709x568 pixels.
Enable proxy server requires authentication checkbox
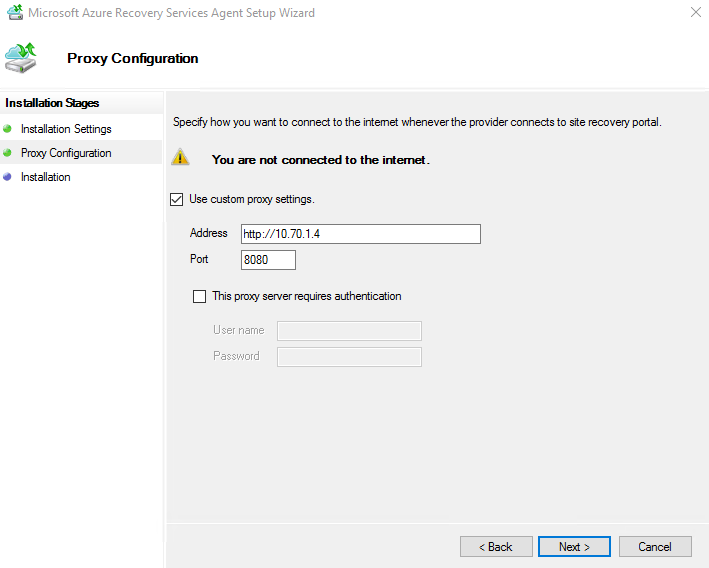pos(199,296)
